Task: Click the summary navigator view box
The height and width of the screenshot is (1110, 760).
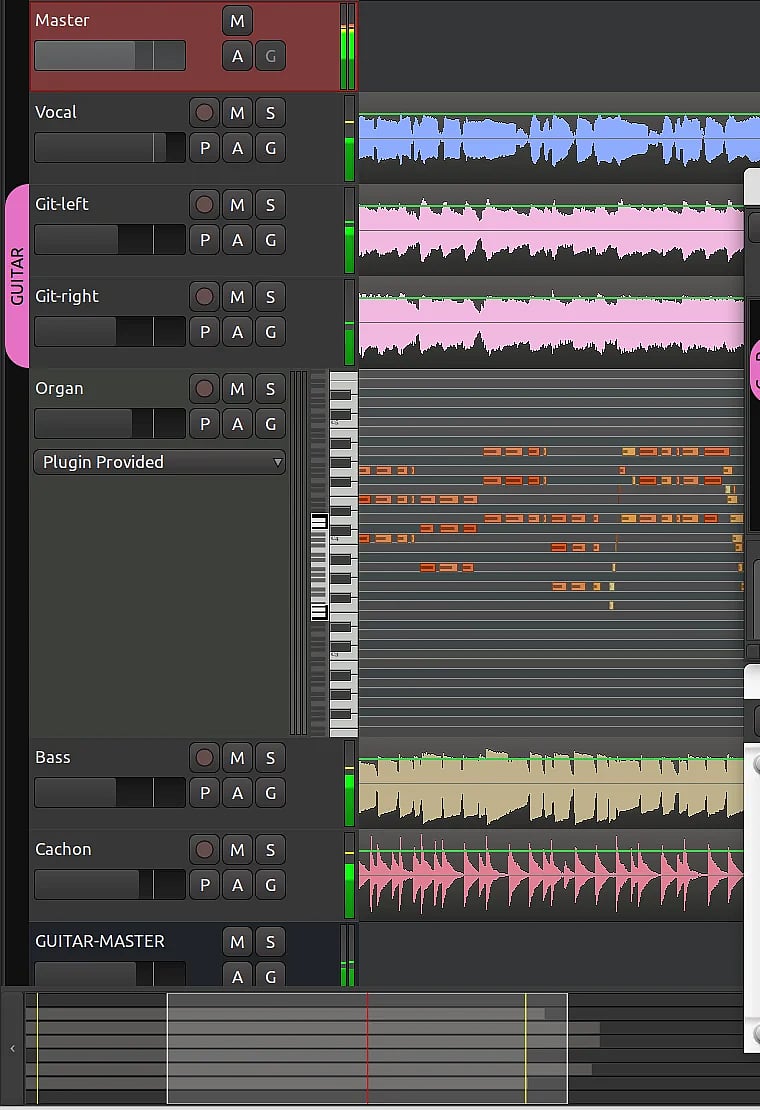Action: coord(367,1048)
